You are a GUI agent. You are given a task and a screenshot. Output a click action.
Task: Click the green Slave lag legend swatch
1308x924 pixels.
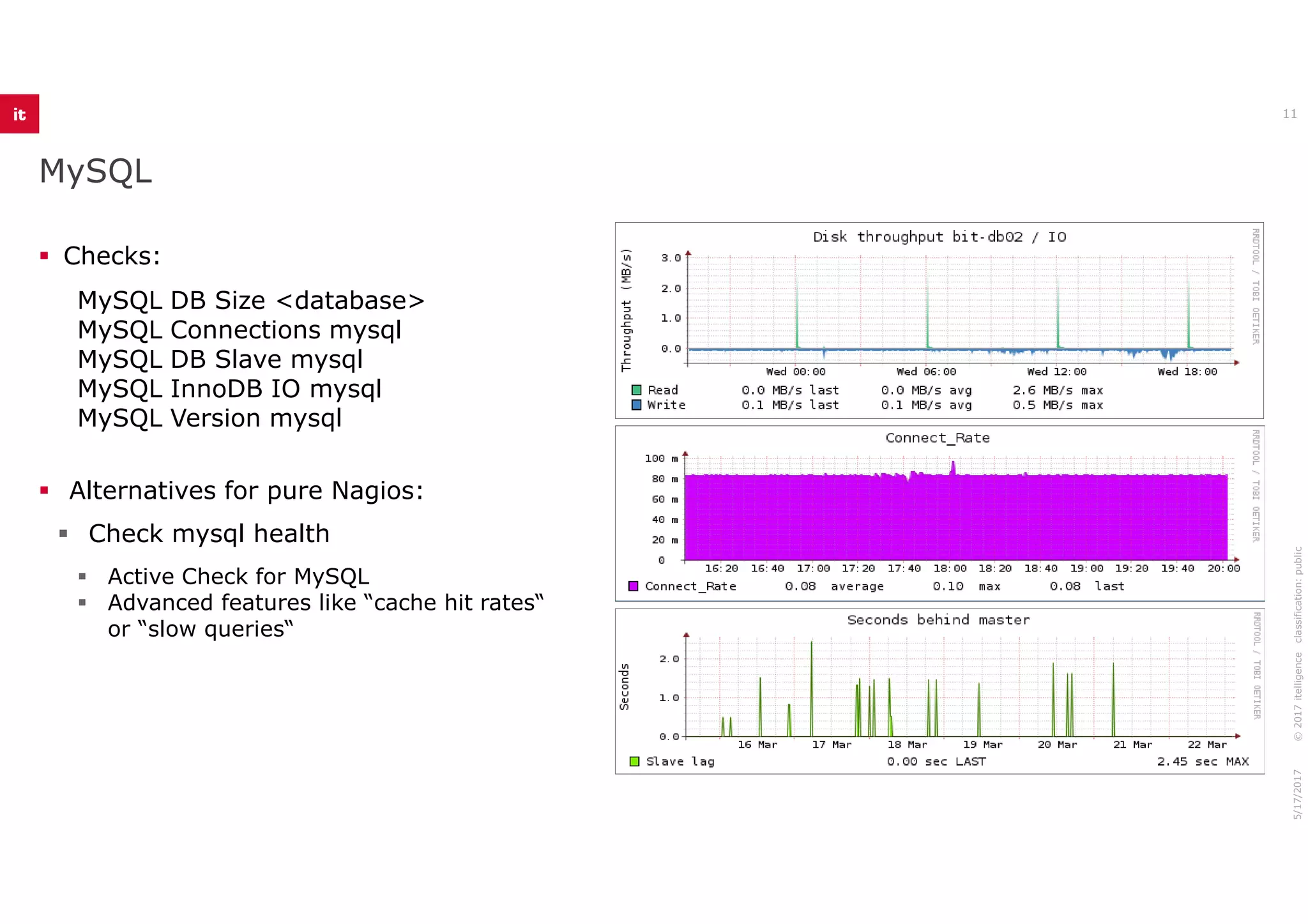[634, 761]
